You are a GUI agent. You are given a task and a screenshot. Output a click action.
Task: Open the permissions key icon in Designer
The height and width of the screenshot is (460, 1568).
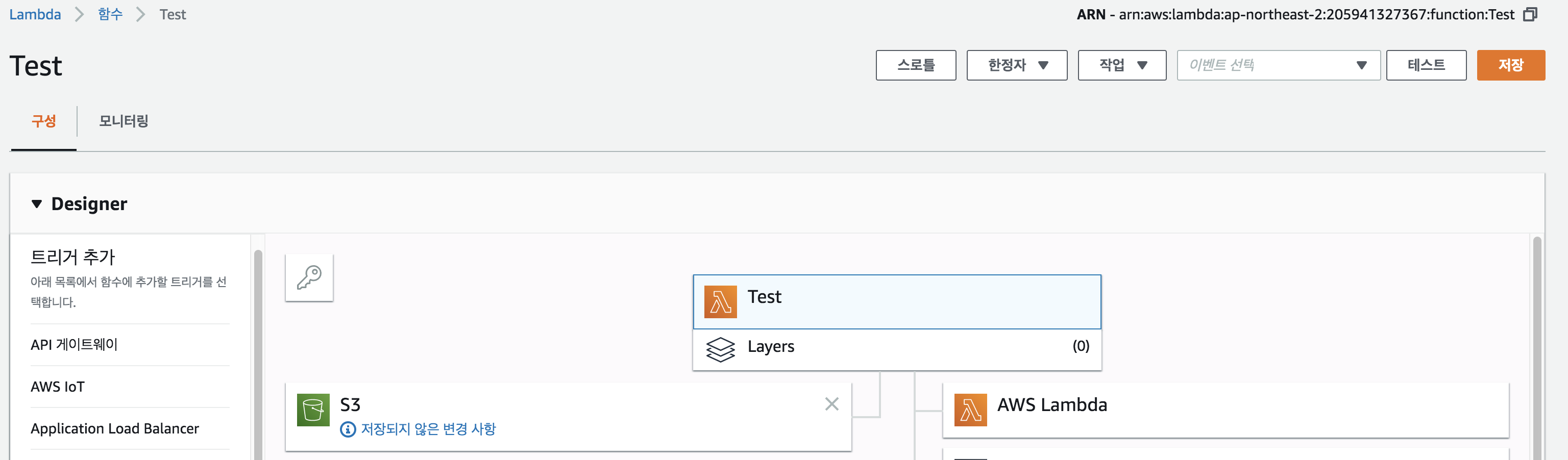click(309, 277)
